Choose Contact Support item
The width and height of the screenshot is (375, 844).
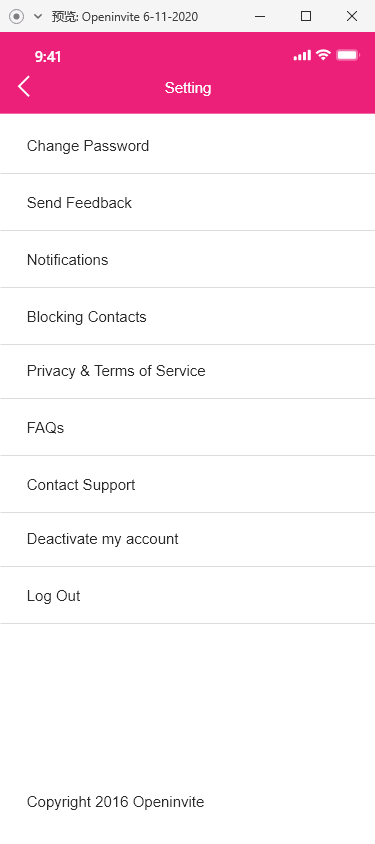click(x=187, y=484)
